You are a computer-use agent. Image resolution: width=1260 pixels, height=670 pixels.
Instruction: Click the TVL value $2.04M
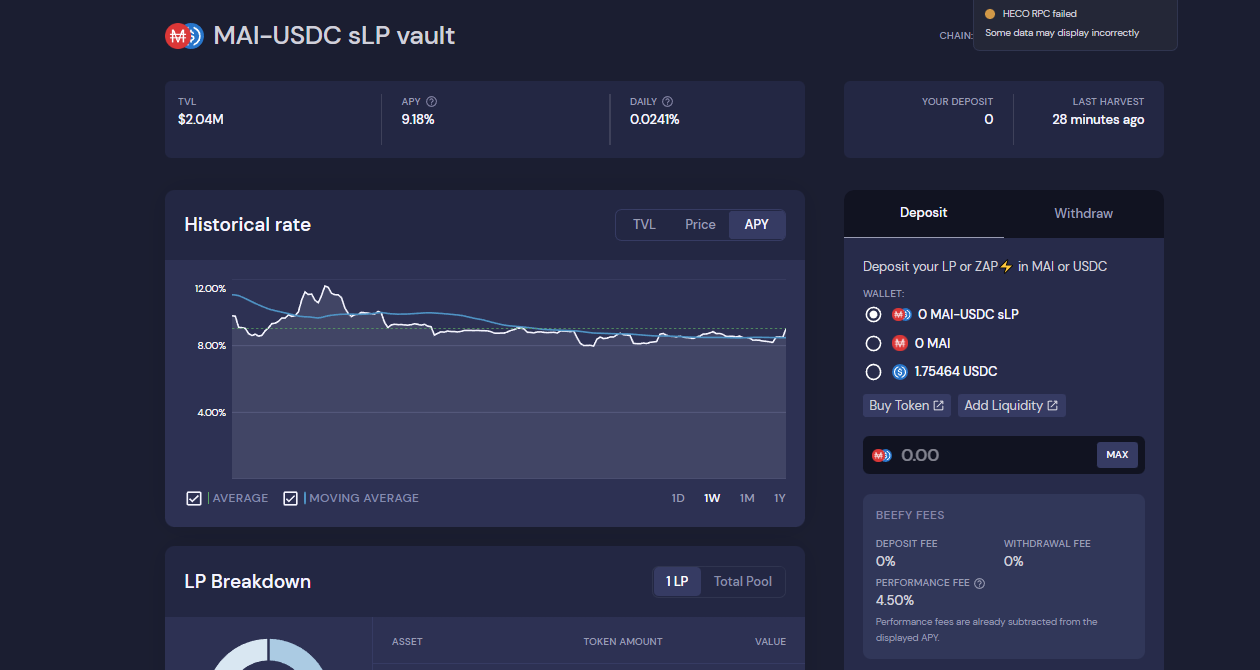coord(201,119)
